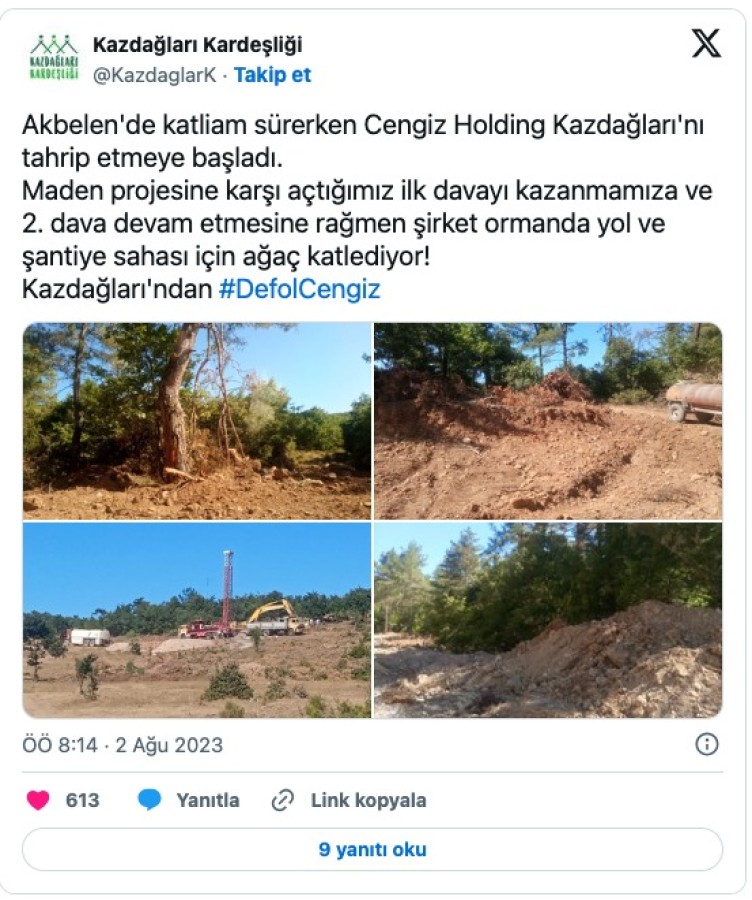Image resolution: width=752 pixels, height=900 pixels.
Task: Open the tweet info circle icon
Action: pos(707,744)
